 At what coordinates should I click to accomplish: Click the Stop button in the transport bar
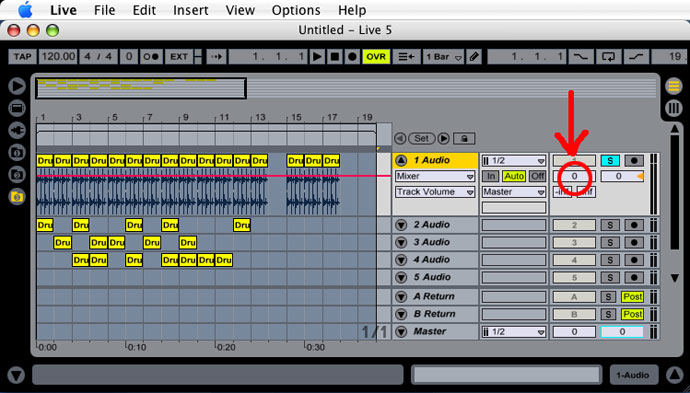click(335, 57)
